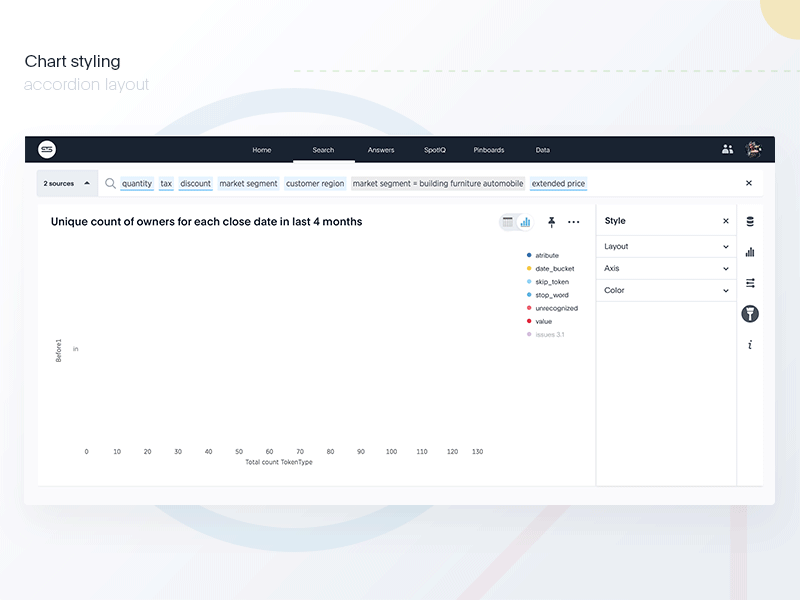Open the chart type selector in right sidebar
The width and height of the screenshot is (800, 600).
click(750, 252)
